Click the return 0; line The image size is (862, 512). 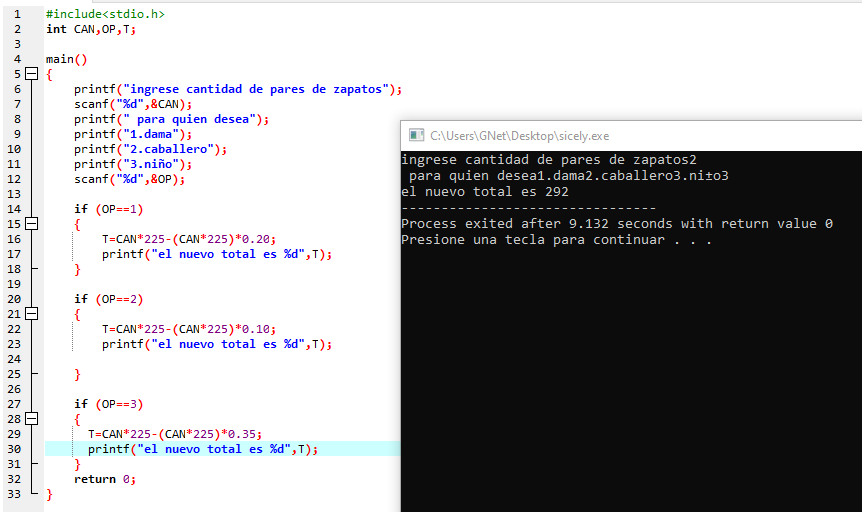point(105,479)
